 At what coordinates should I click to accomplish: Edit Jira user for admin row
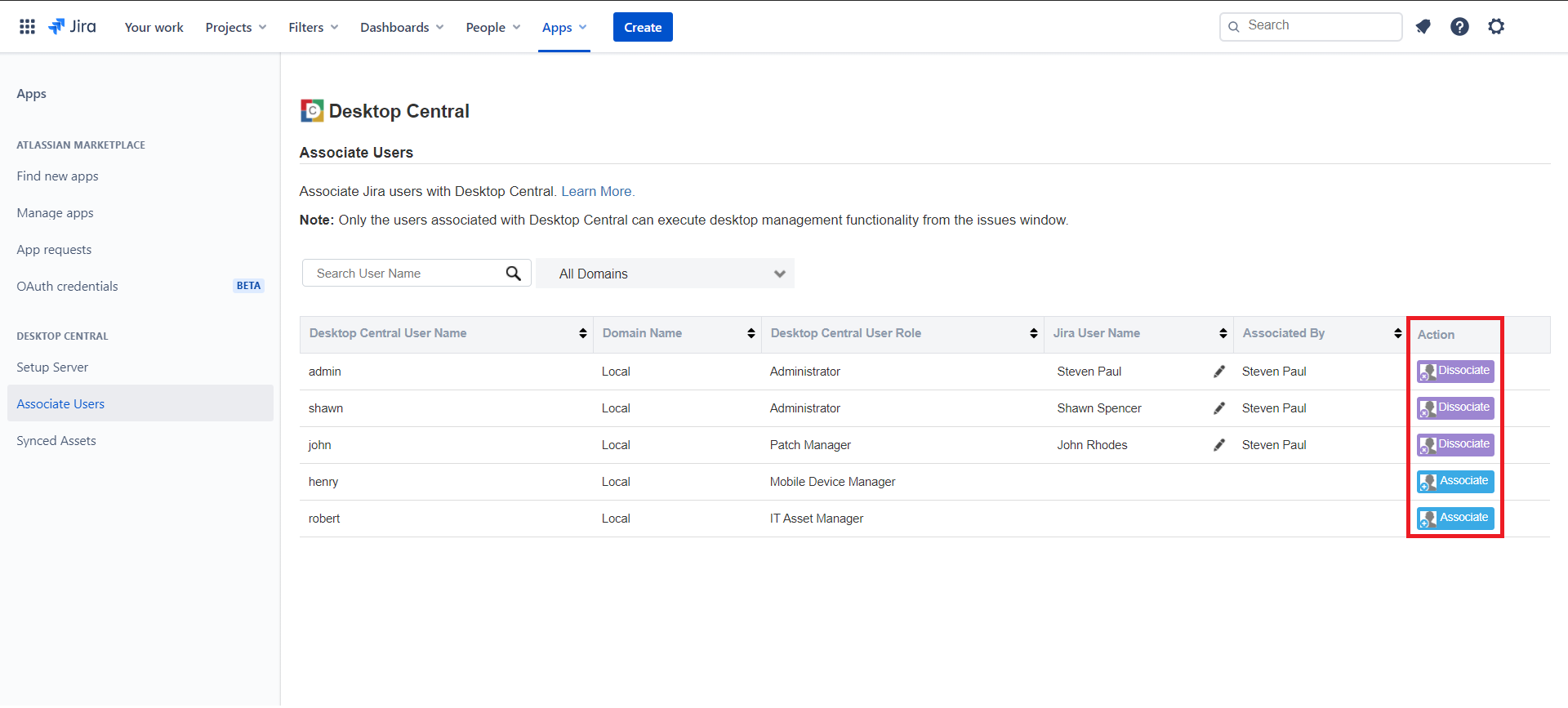tap(1219, 372)
